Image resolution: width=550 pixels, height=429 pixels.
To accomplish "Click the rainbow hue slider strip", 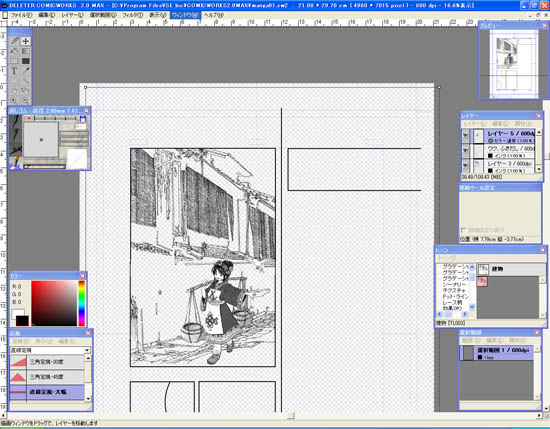I will 81,303.
